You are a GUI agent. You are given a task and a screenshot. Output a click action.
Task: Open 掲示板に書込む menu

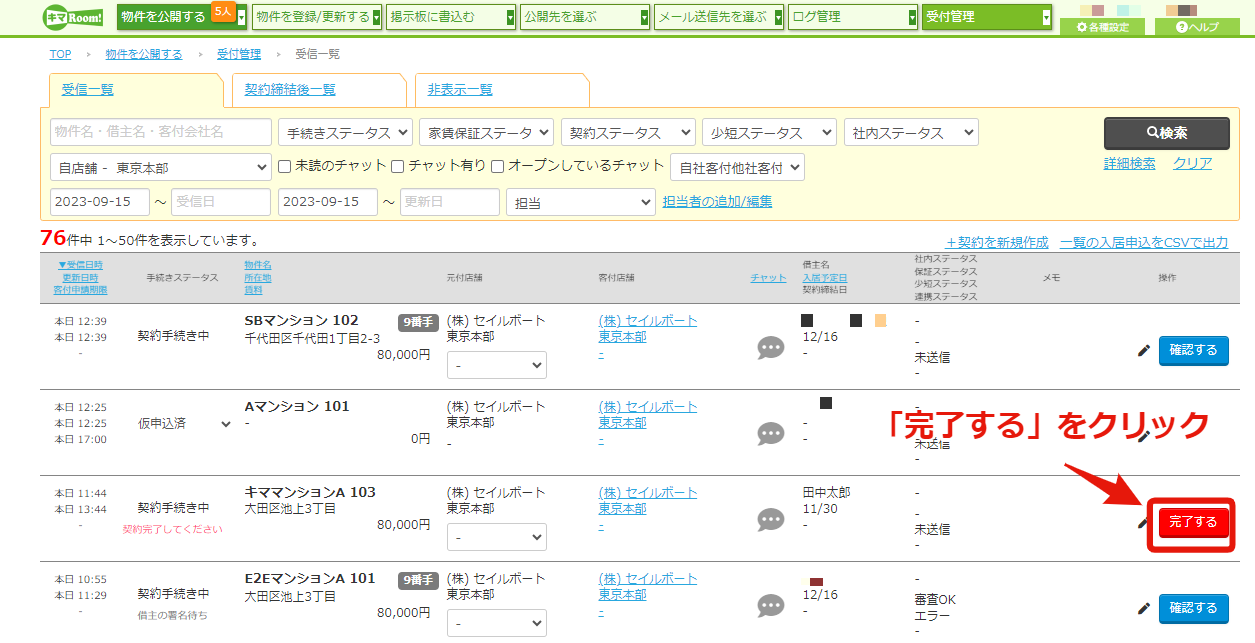pyautogui.click(x=451, y=17)
